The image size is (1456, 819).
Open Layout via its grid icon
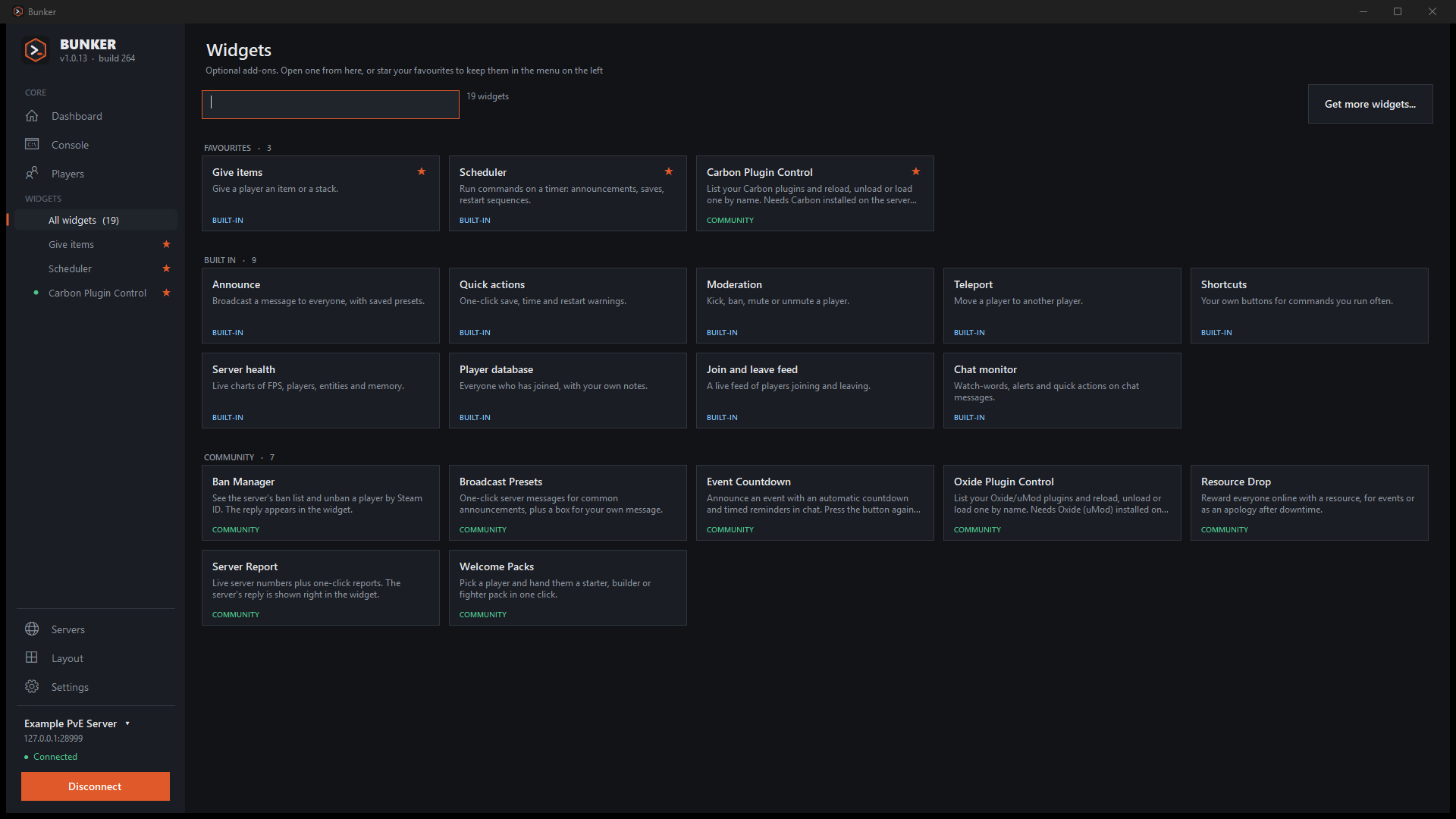click(x=32, y=657)
